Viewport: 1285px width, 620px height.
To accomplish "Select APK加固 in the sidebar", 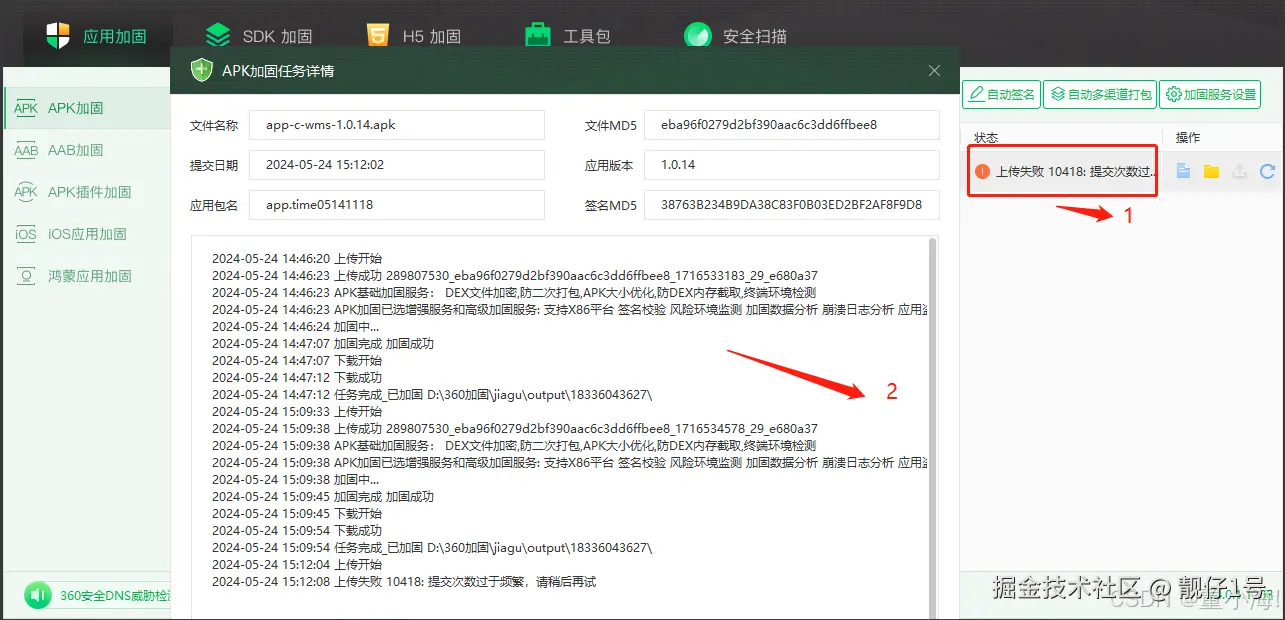I will (x=87, y=108).
